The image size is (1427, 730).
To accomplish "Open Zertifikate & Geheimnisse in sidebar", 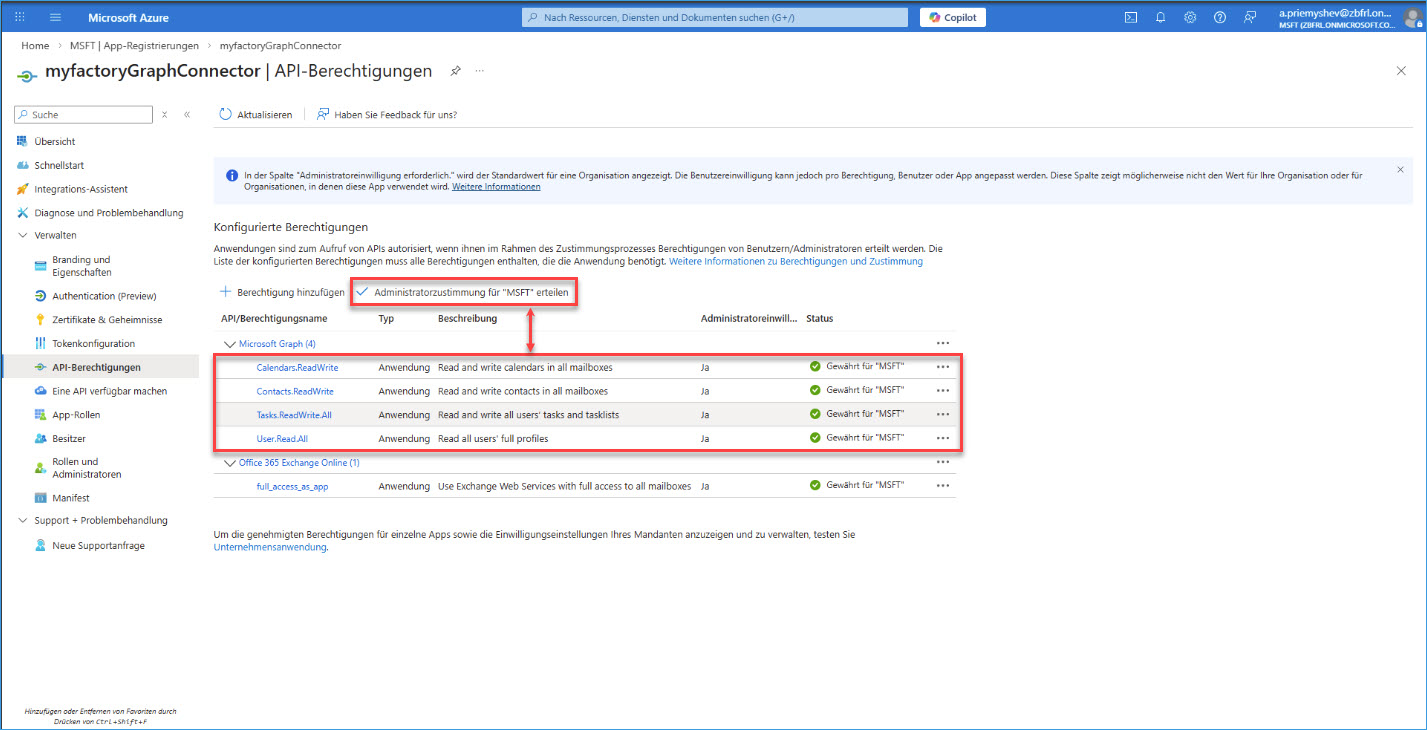I will tap(107, 320).
